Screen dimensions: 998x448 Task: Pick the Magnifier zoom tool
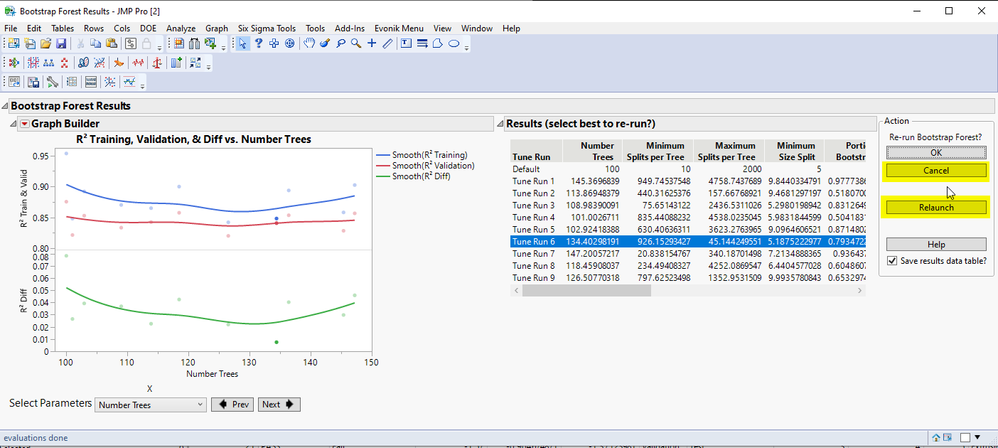pyautogui.click(x=356, y=44)
